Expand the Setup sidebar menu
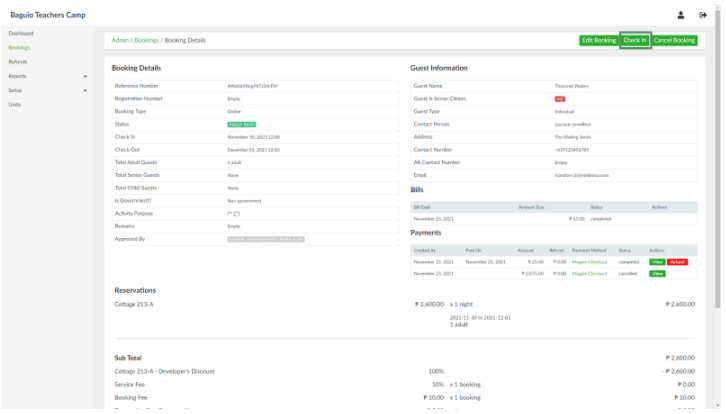 (x=48, y=90)
